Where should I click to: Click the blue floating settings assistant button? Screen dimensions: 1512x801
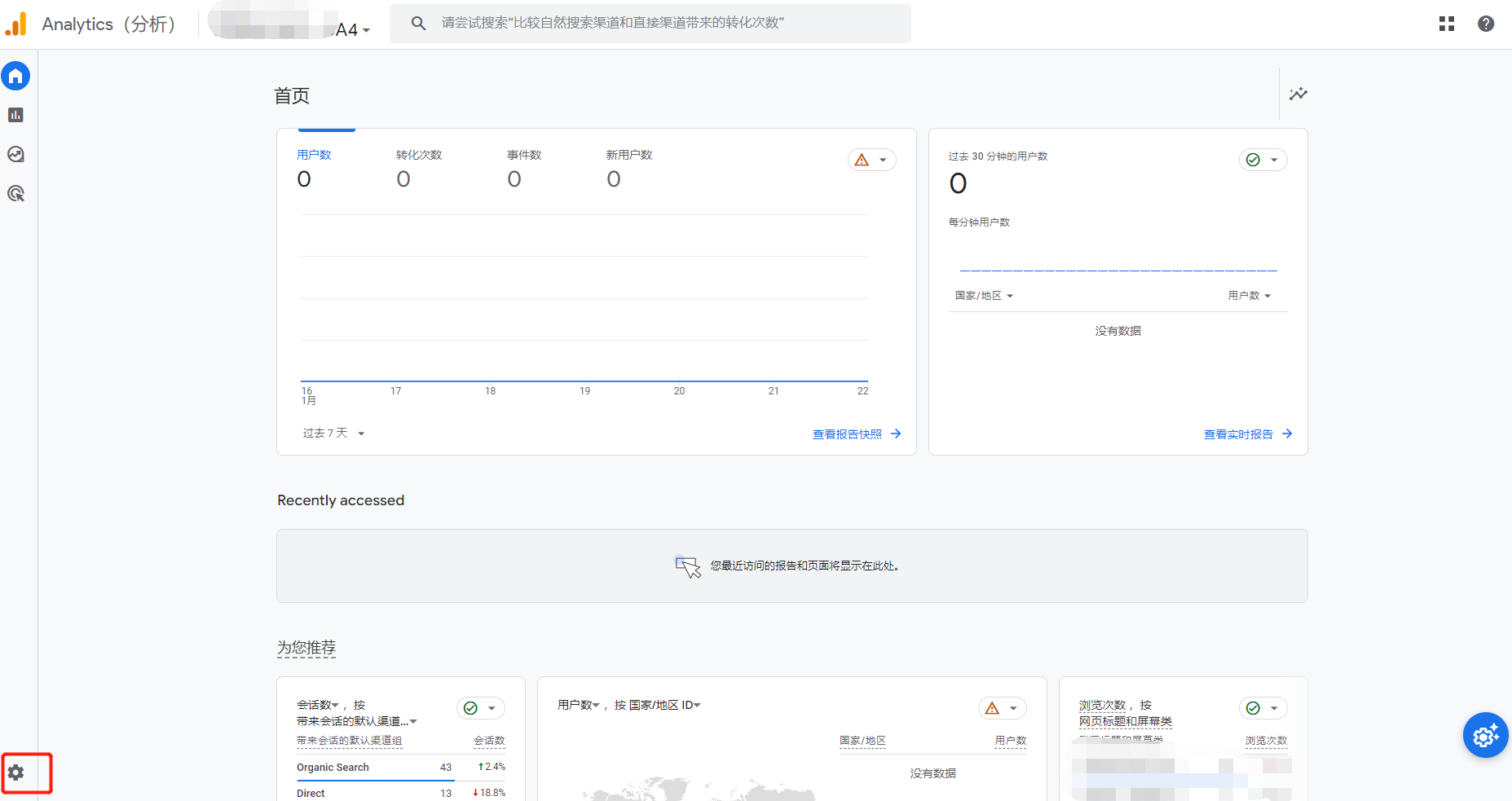tap(1485, 735)
